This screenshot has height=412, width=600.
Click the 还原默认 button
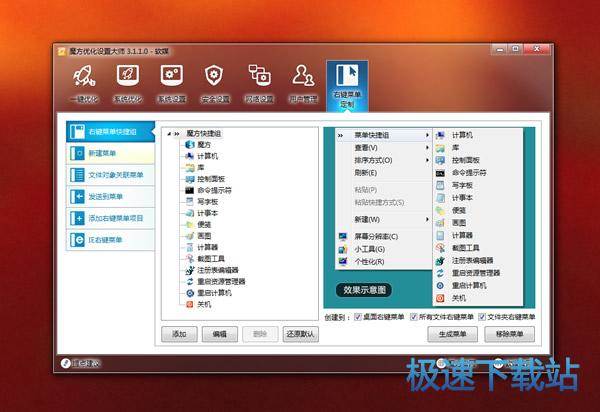coord(301,334)
